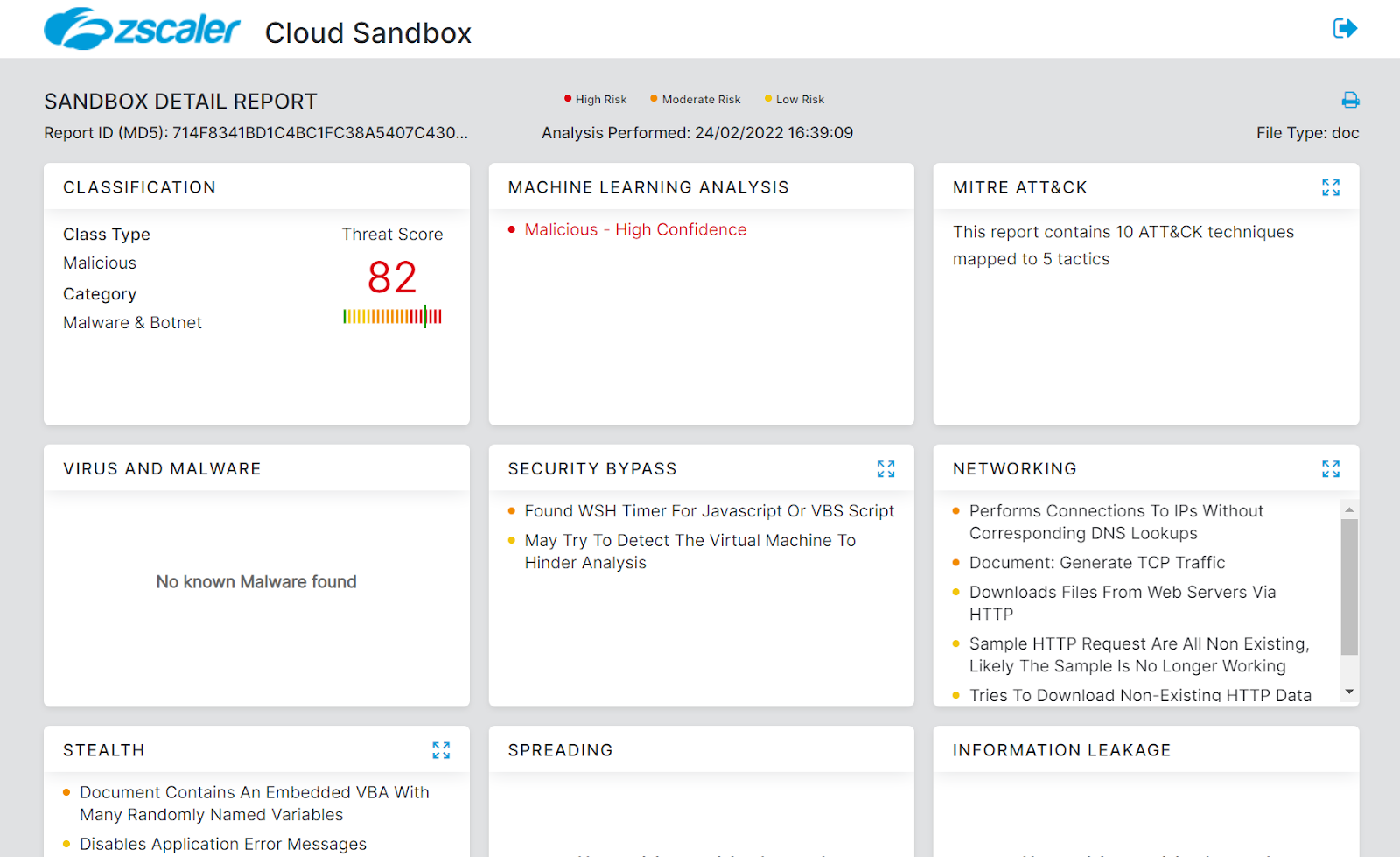Image resolution: width=1400 pixels, height=857 pixels.
Task: Click the Low Risk legend dot
Action: [x=767, y=99]
